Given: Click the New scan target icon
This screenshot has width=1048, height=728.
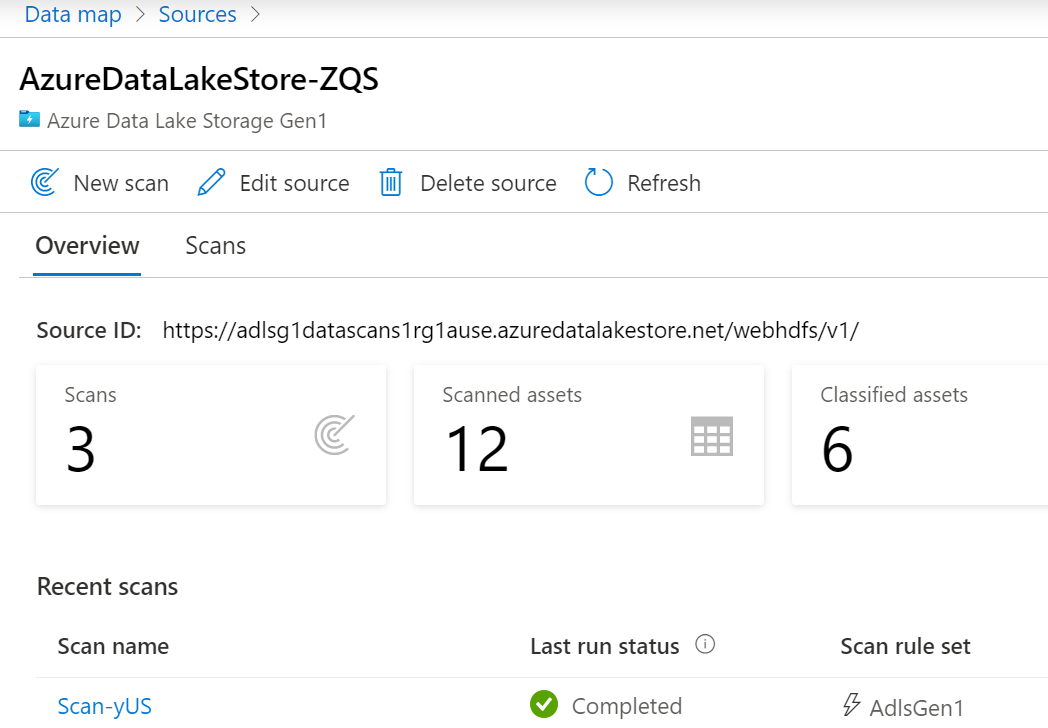Looking at the screenshot, I should click(x=45, y=183).
